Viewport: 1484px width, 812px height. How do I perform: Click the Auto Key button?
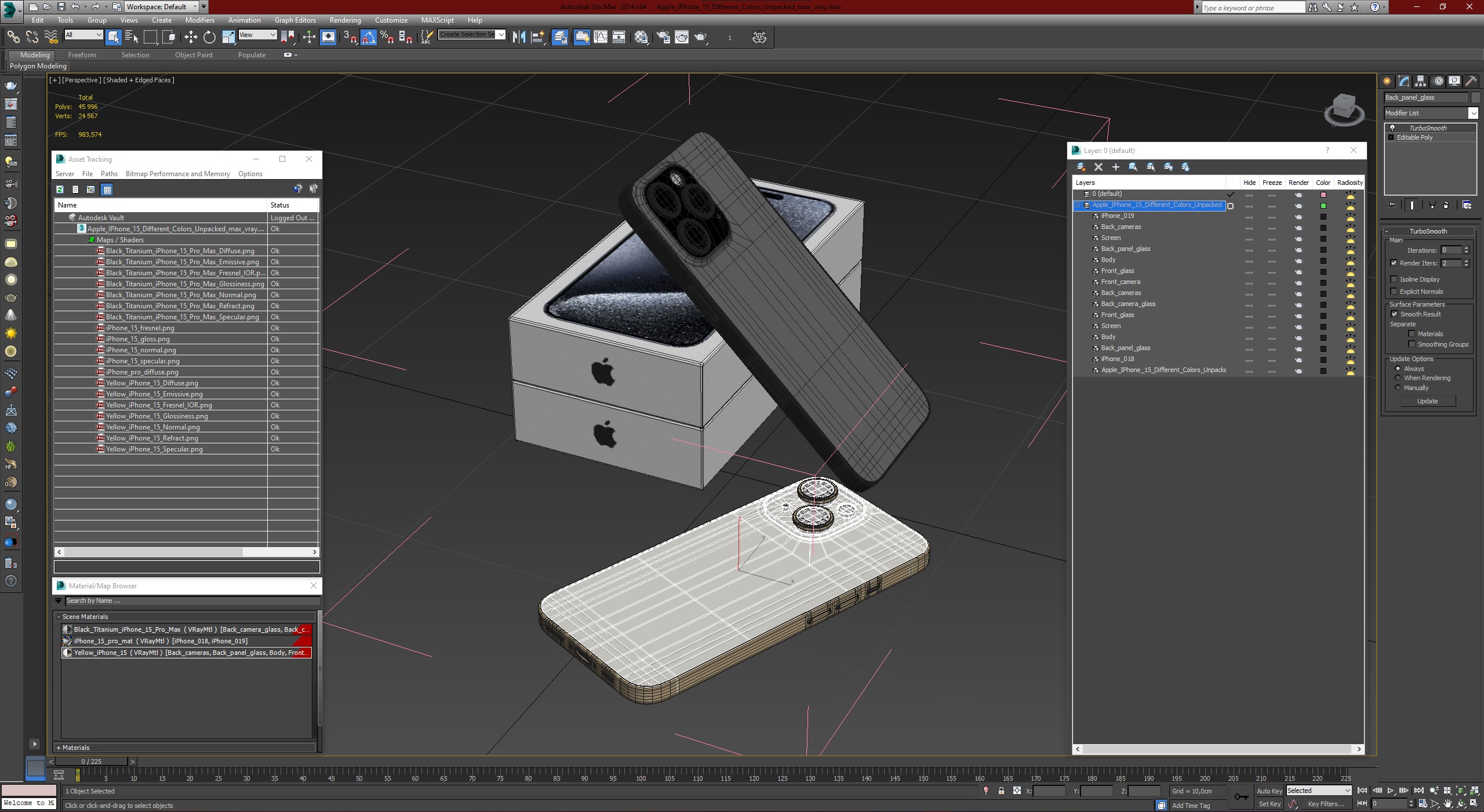[1269, 791]
